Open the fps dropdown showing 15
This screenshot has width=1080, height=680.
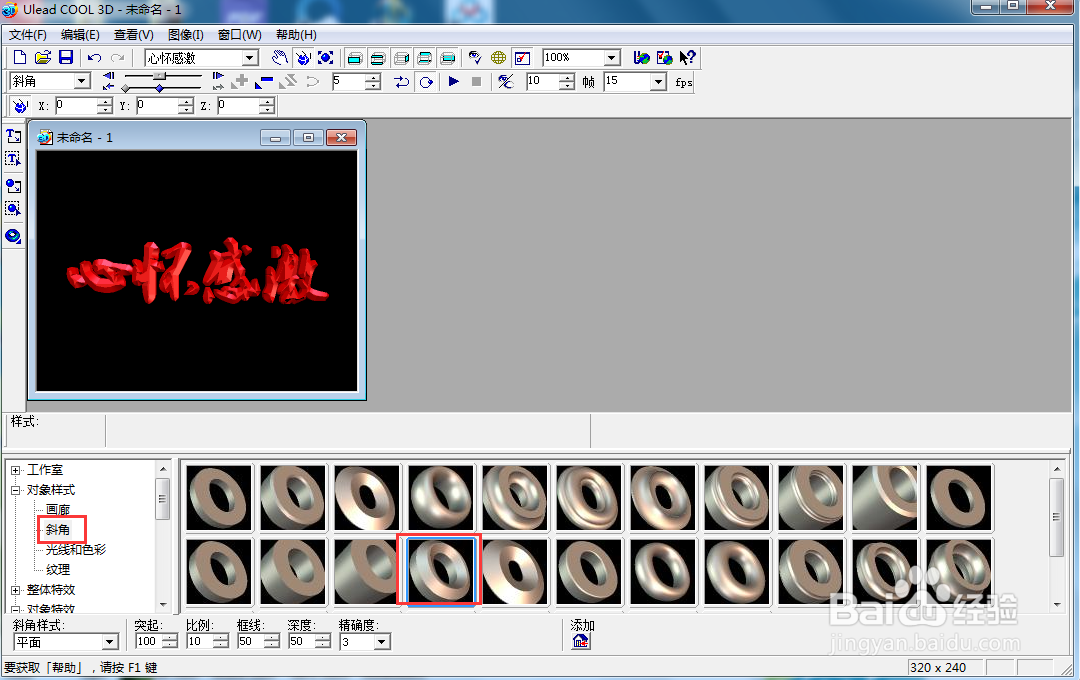click(658, 82)
